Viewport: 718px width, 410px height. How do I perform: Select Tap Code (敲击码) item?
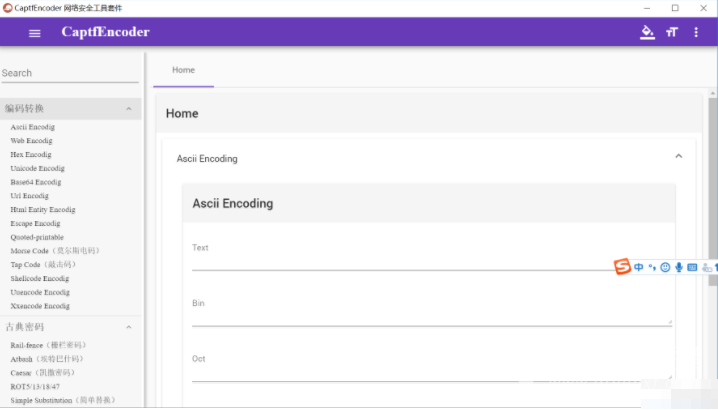[x=44, y=264]
